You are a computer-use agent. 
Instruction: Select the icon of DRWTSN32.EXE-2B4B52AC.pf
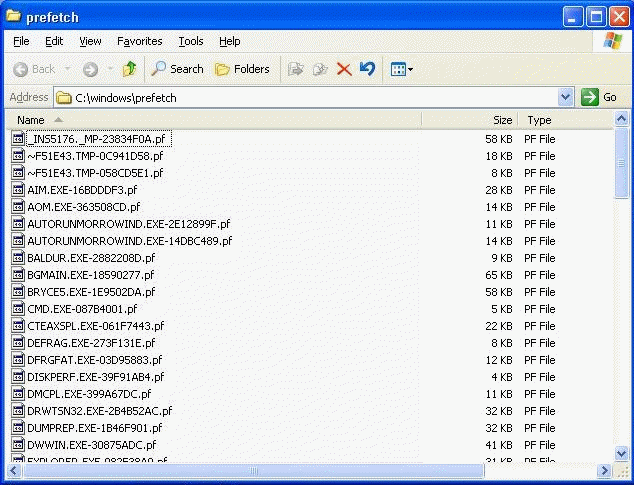(18, 411)
